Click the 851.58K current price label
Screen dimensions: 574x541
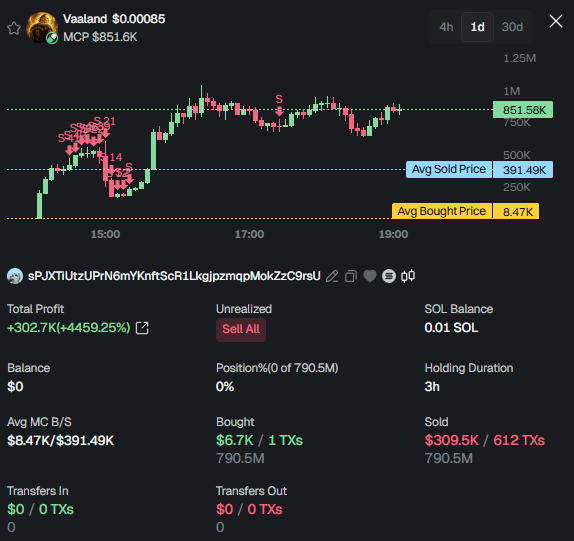click(x=523, y=110)
